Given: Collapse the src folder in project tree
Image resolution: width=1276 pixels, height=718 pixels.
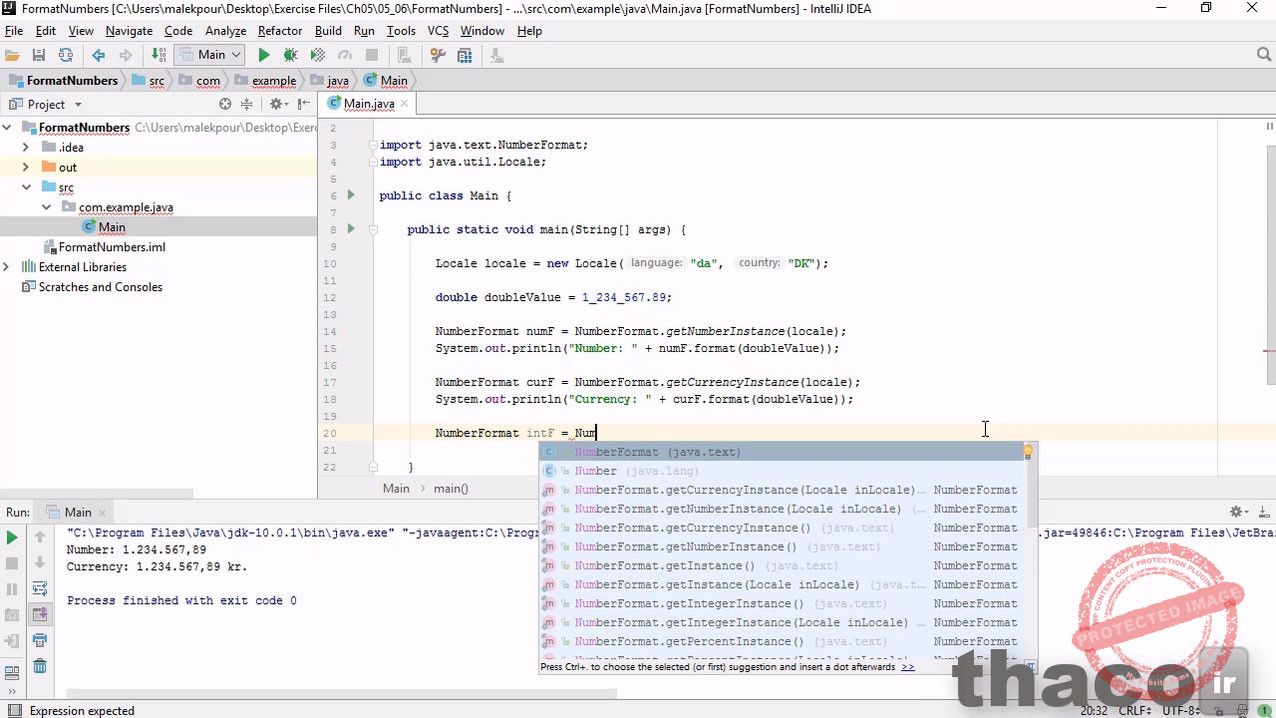Looking at the screenshot, I should coord(26,187).
